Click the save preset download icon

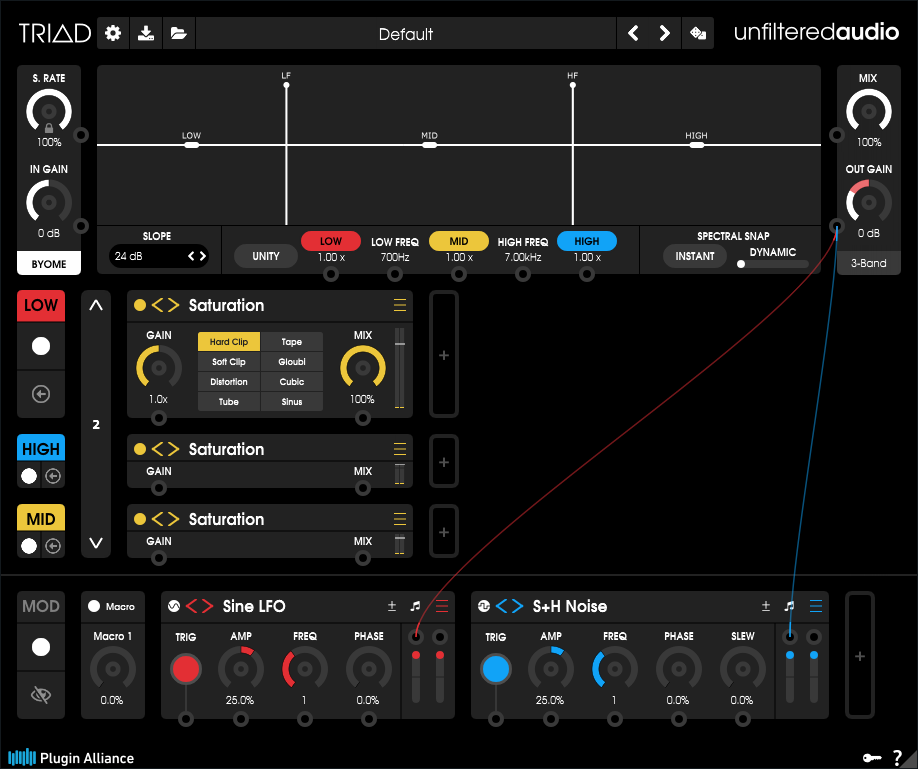click(x=146, y=33)
